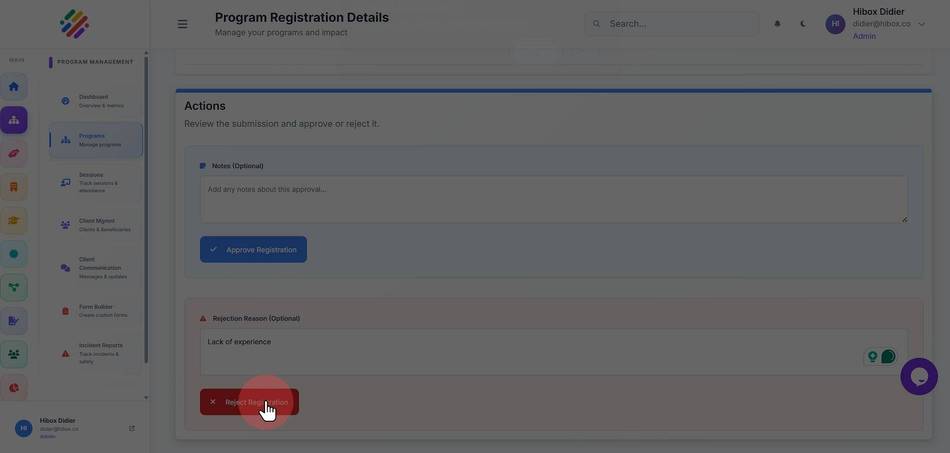Open the home icon in left rail

pyautogui.click(x=13, y=87)
